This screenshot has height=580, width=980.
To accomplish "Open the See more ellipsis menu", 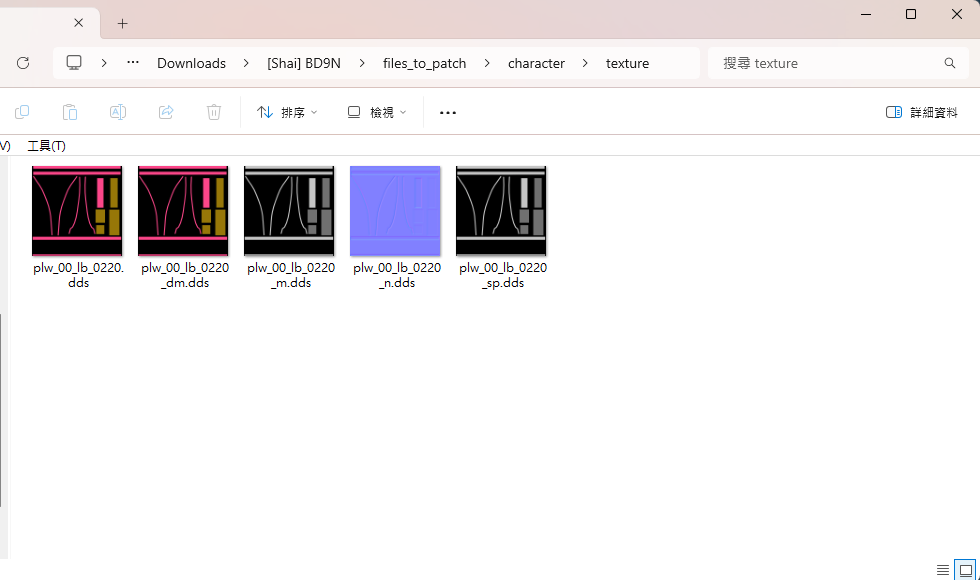I will pyautogui.click(x=448, y=113).
